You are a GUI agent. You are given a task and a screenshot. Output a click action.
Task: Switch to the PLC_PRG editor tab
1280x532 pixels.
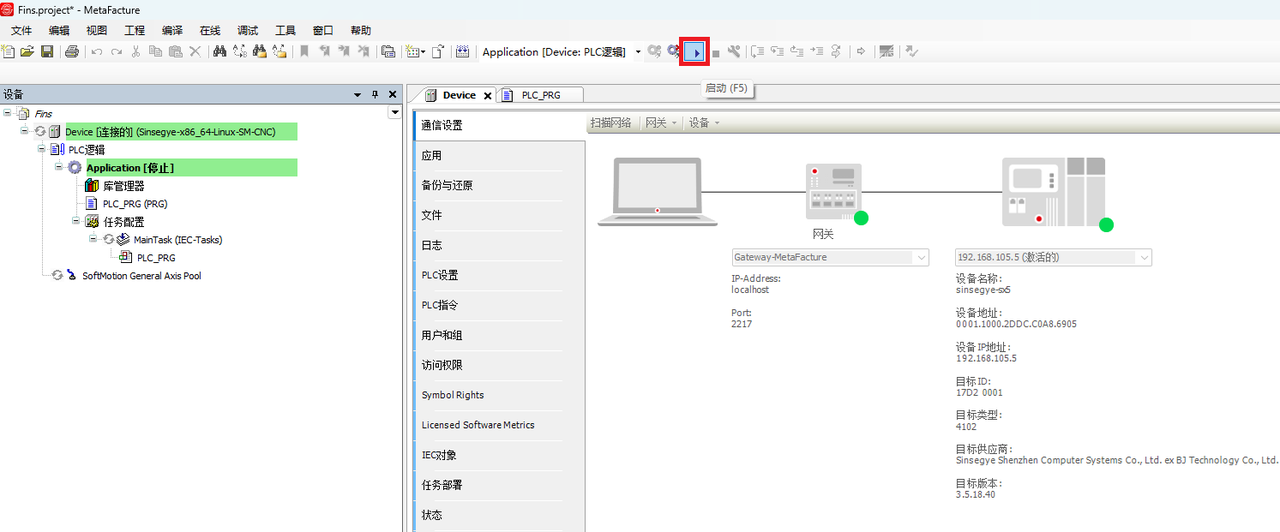(x=540, y=95)
